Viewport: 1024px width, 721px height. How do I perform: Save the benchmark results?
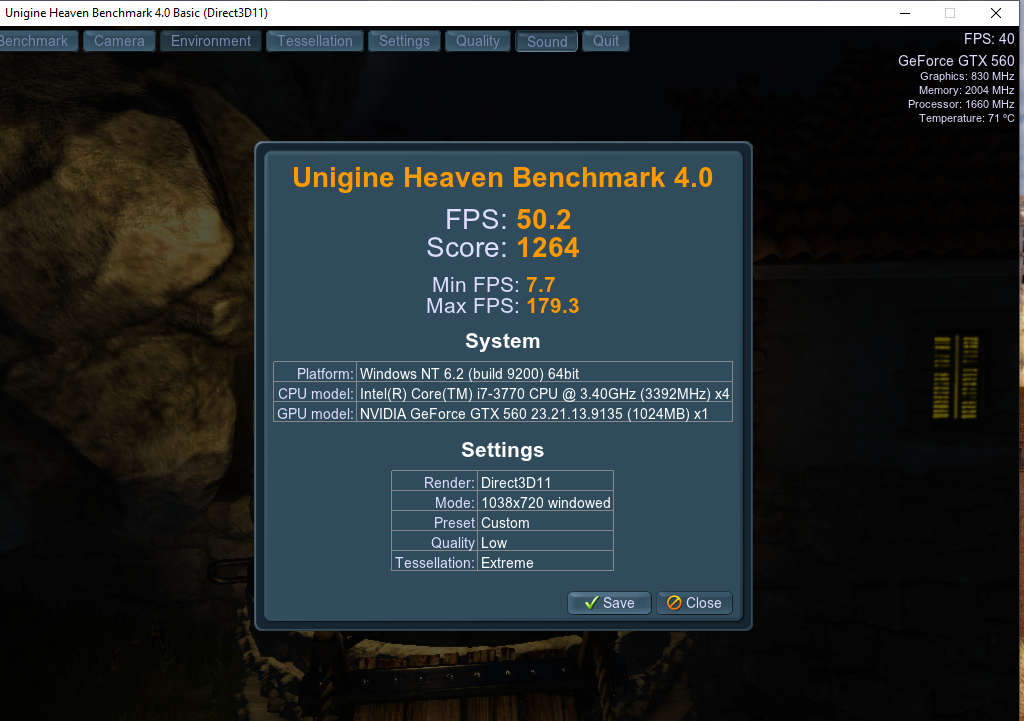609,602
